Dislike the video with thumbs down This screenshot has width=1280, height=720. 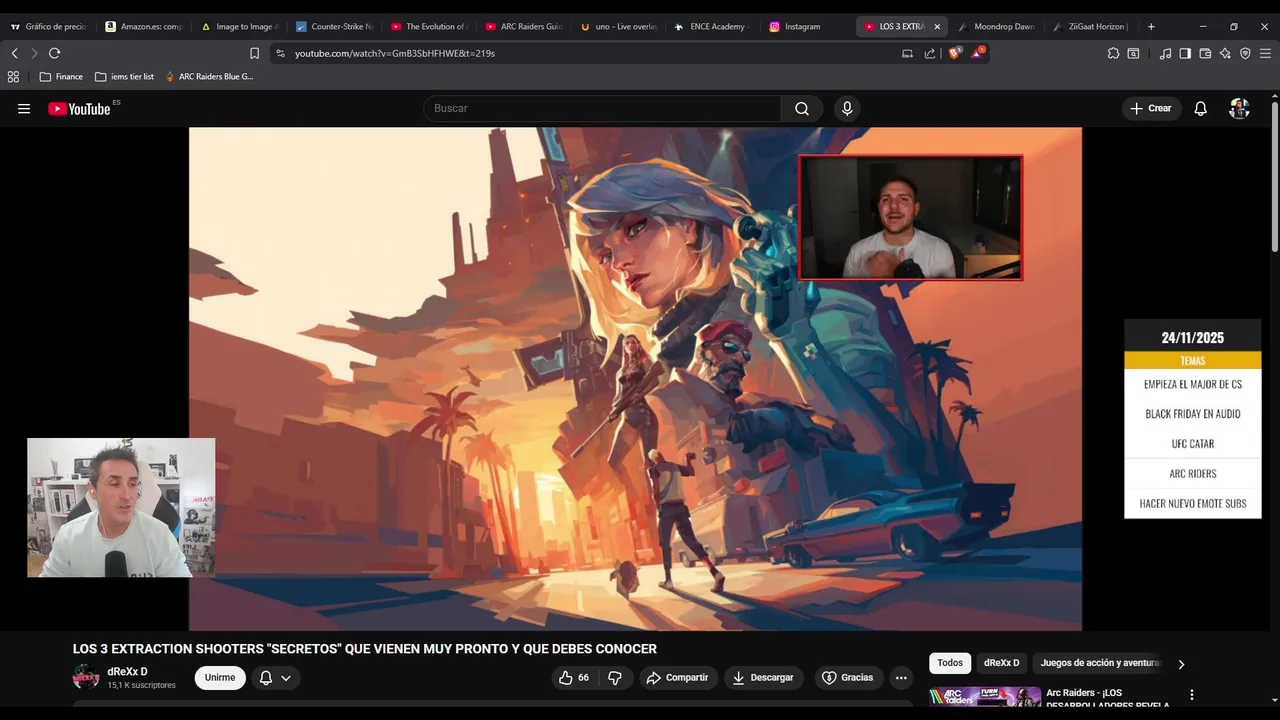click(615, 678)
